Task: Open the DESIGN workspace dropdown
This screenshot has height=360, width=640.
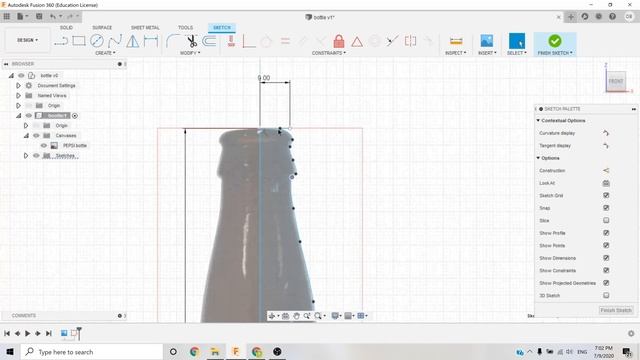Action: 27,40
